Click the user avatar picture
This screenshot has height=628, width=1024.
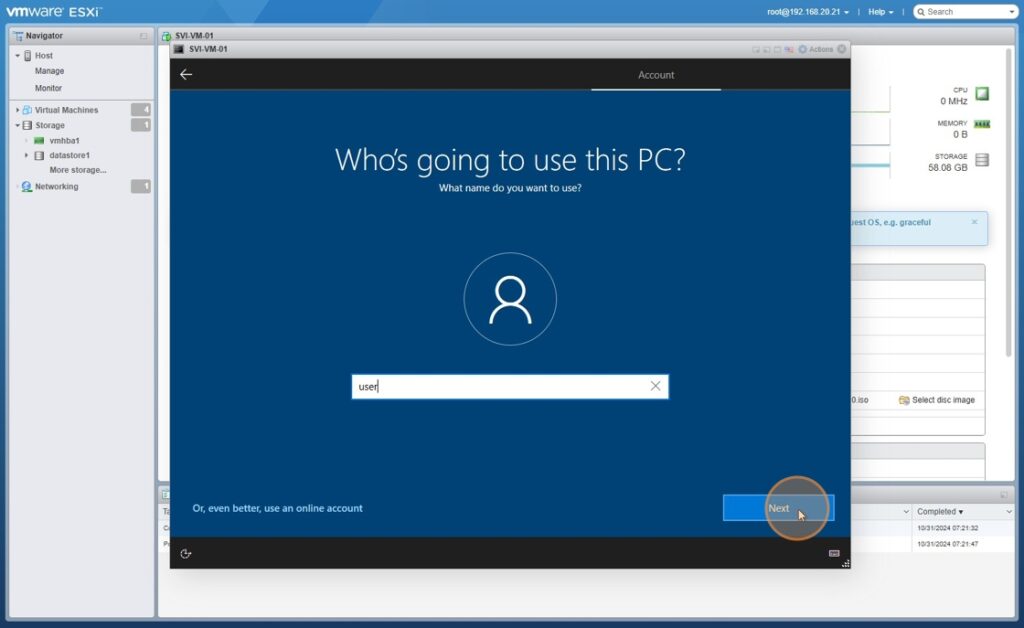tap(510, 299)
